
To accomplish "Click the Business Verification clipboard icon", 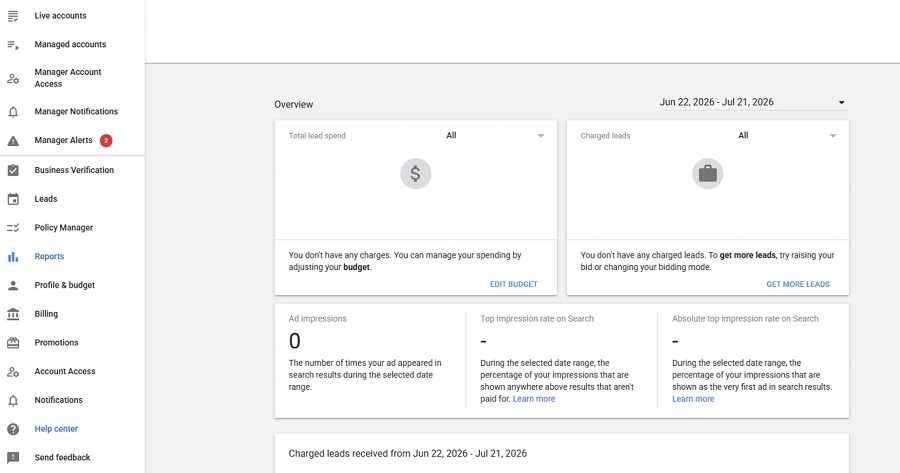I will [13, 170].
